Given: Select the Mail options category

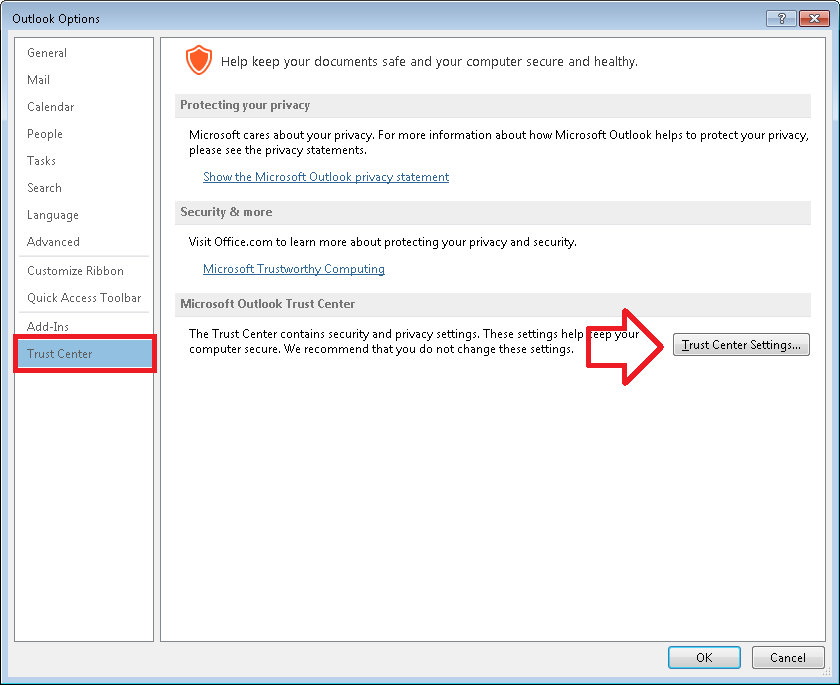Looking at the screenshot, I should pos(84,80).
